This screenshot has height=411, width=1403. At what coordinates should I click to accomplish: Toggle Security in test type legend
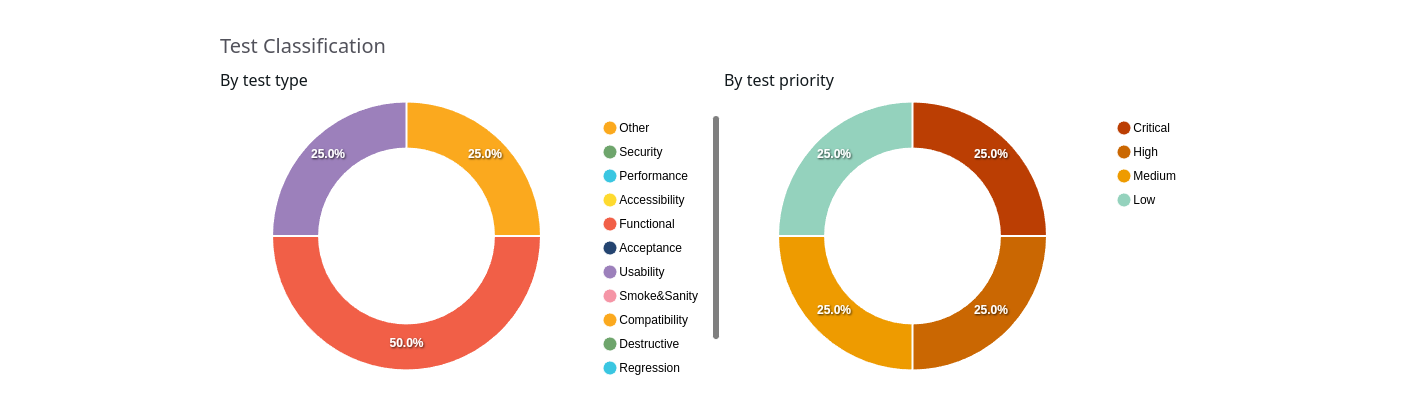click(x=640, y=152)
